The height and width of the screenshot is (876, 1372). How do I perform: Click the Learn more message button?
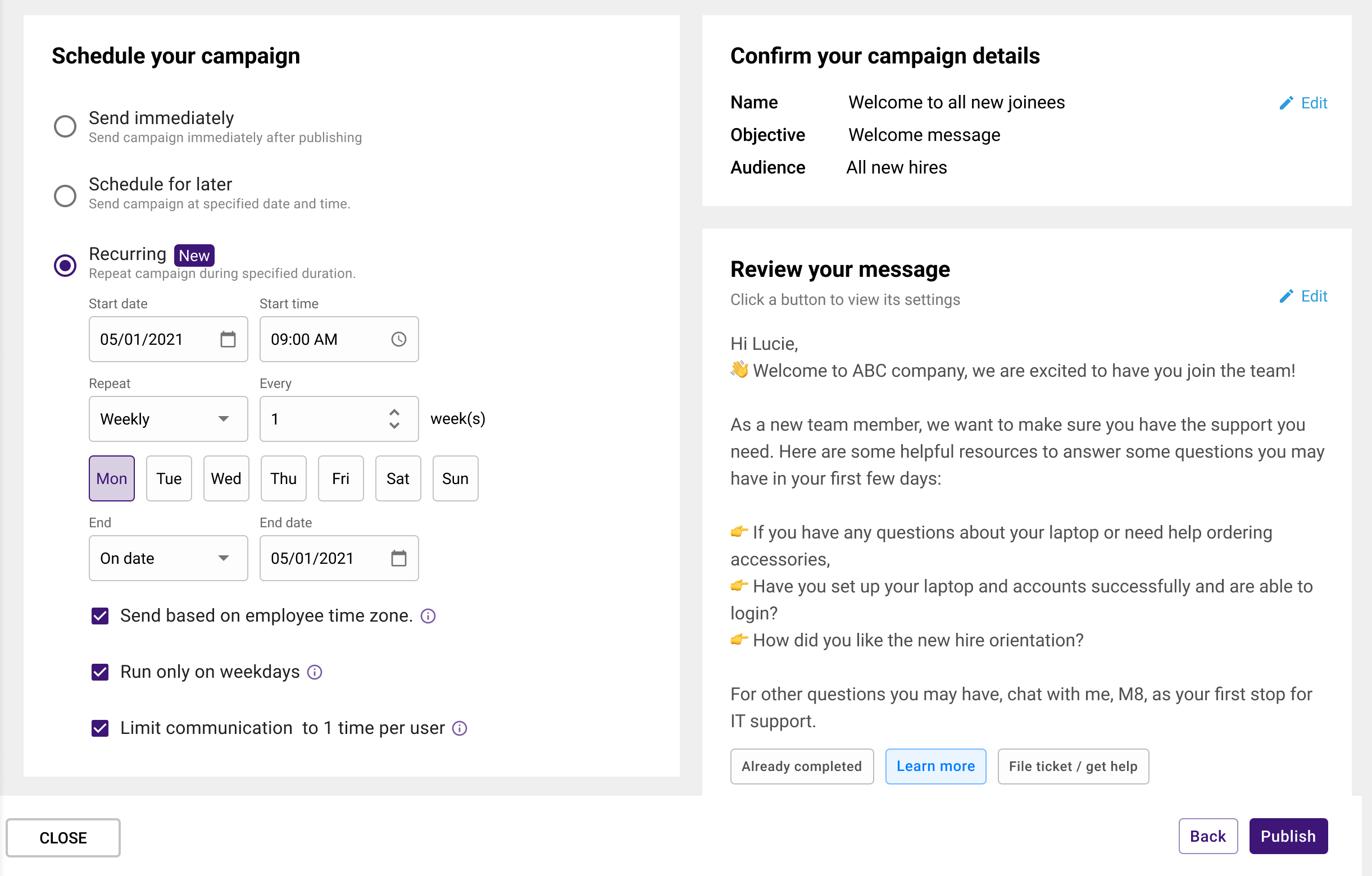(935, 766)
